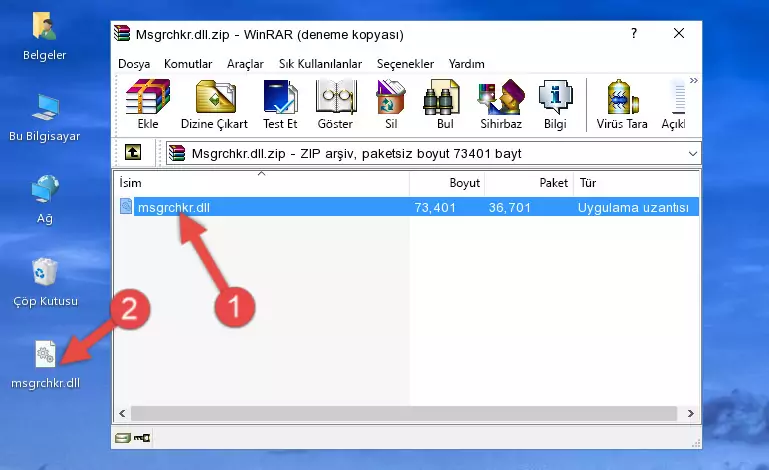Show archive Bilgi (Info)
The image size is (769, 470).
555,104
